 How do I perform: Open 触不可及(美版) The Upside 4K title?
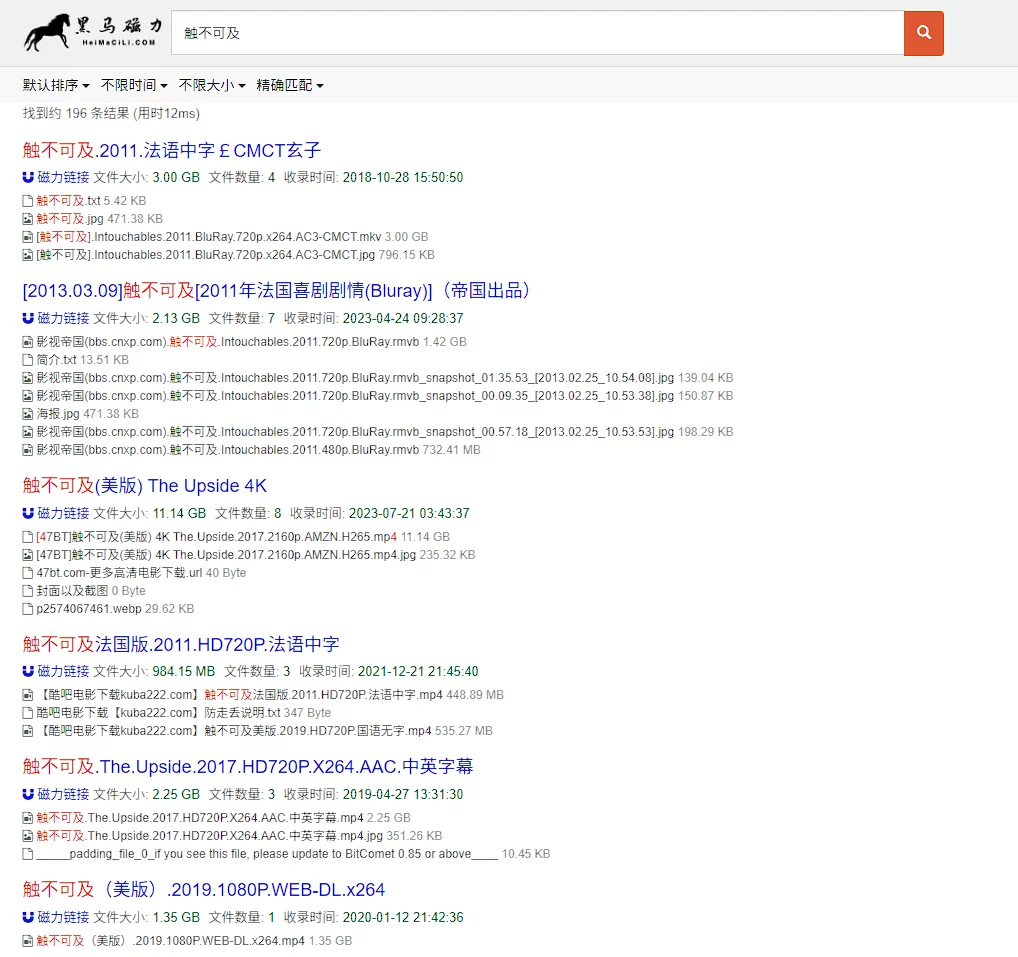pyautogui.click(x=145, y=486)
